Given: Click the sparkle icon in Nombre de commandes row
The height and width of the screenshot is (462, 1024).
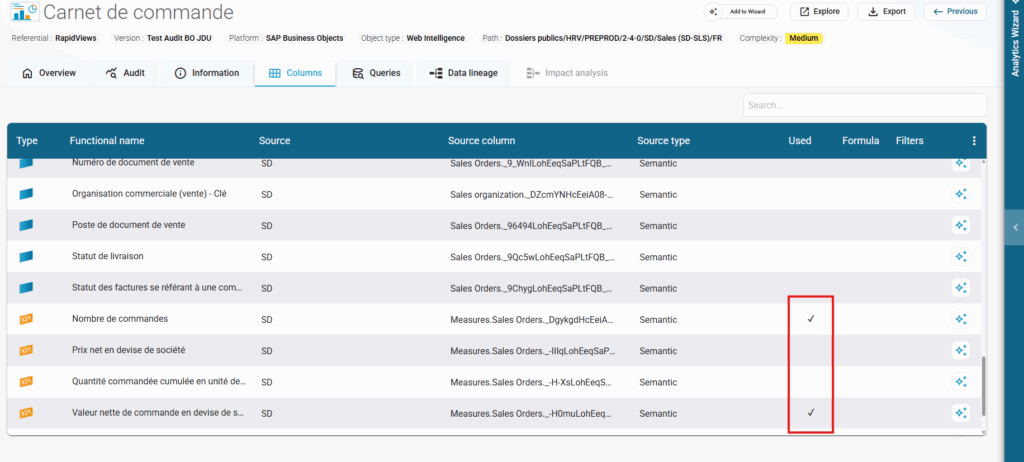Looking at the screenshot, I should click(961, 319).
